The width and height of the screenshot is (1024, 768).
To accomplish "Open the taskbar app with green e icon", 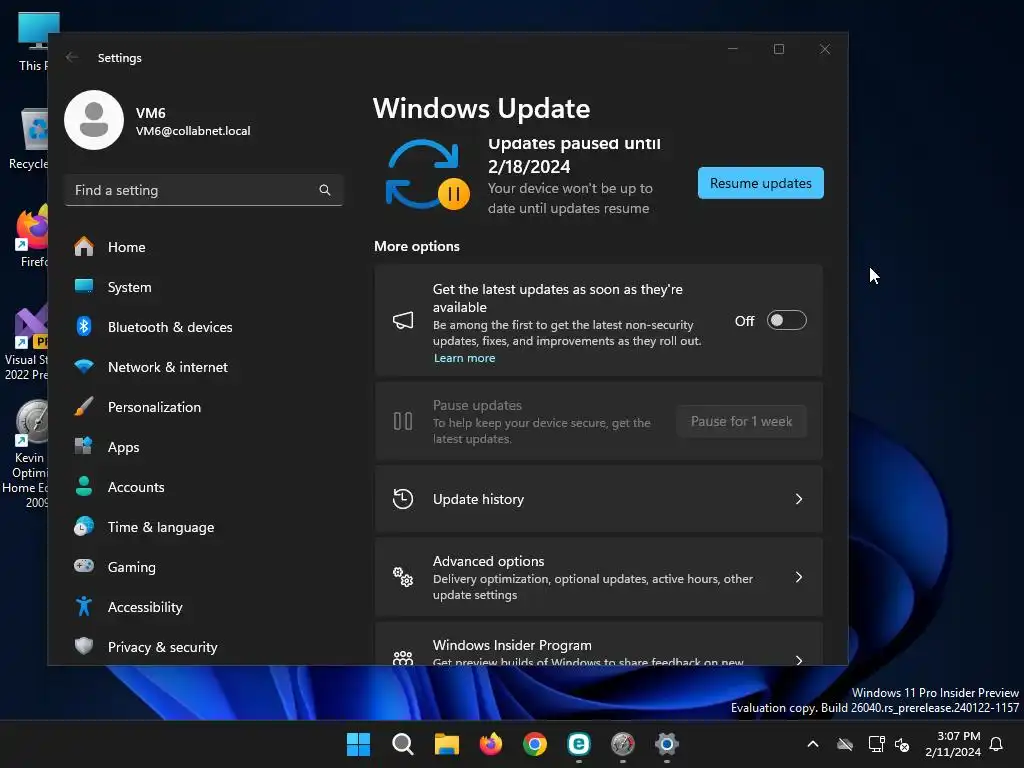I will (579, 744).
